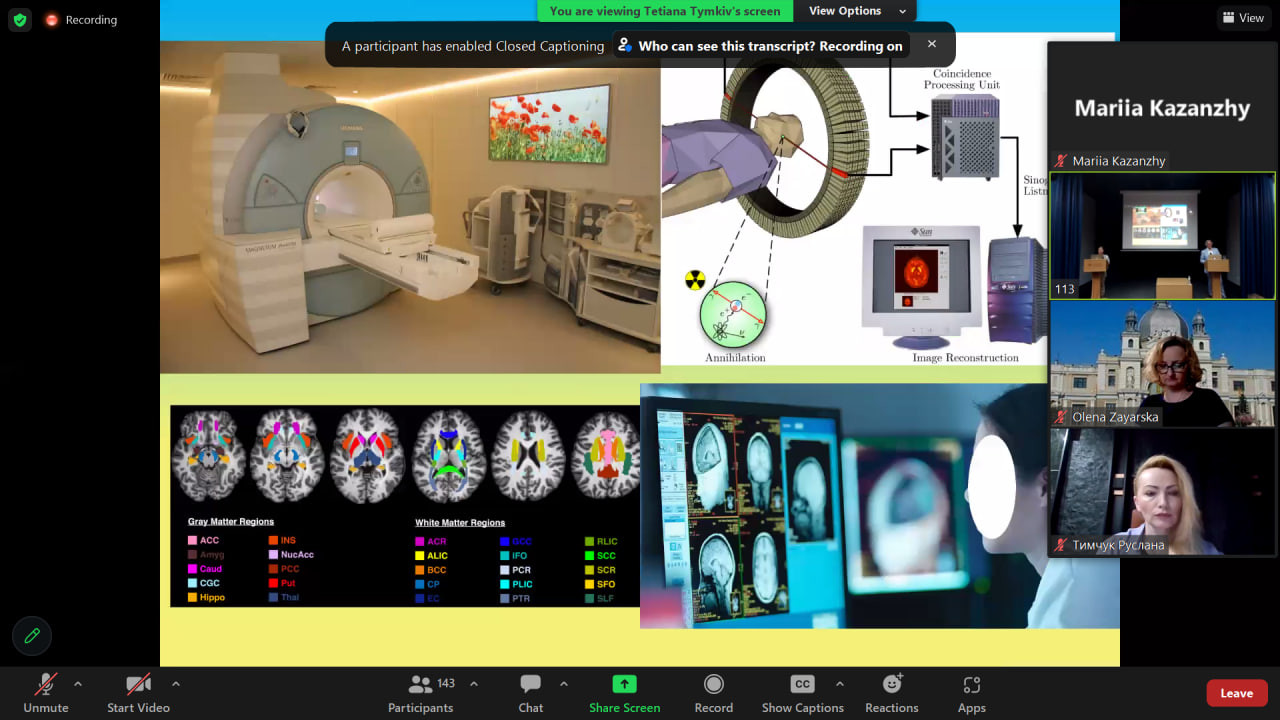
Task: Leave the meeting
Action: 1237,693
